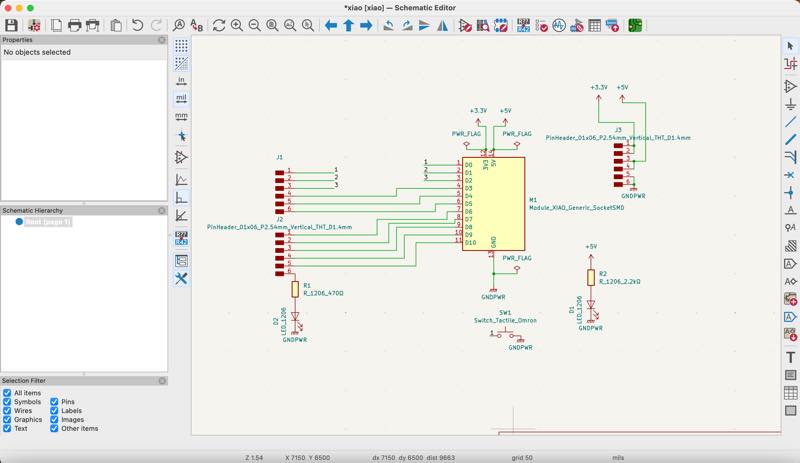Open Find and Replace tool
The width and height of the screenshot is (800, 463).
click(x=196, y=25)
